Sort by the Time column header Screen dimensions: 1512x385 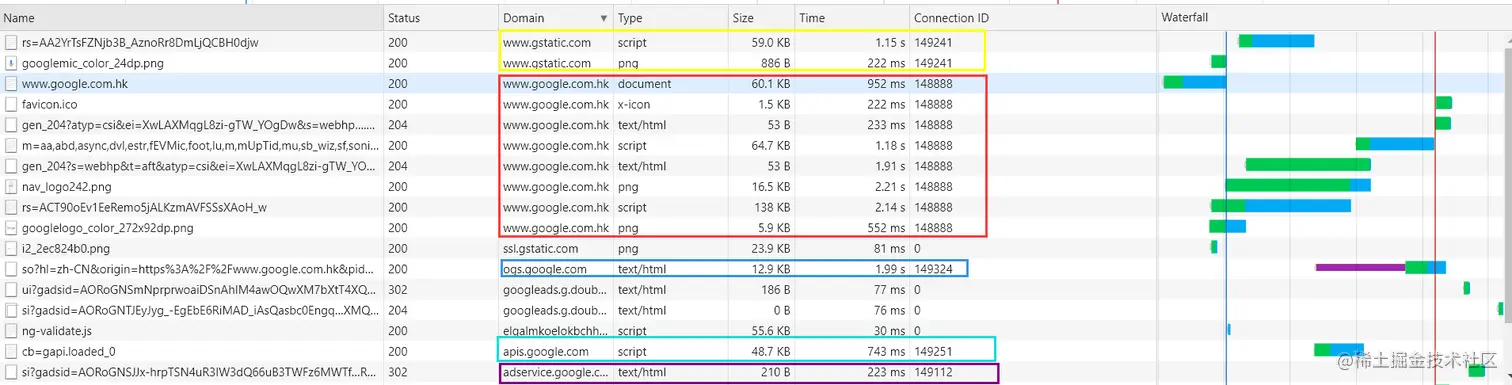click(x=812, y=19)
